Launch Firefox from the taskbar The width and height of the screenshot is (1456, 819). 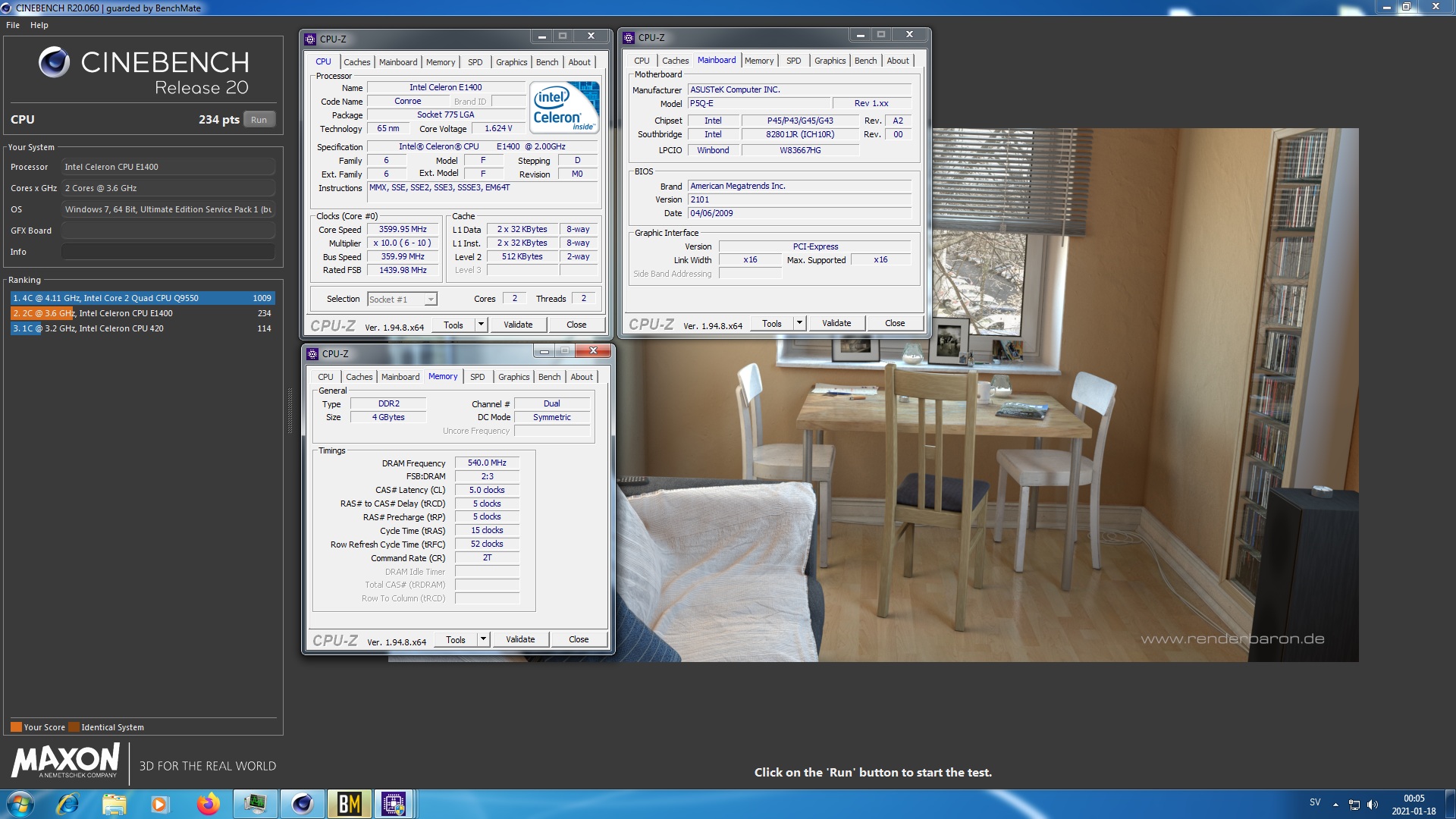coord(208,804)
